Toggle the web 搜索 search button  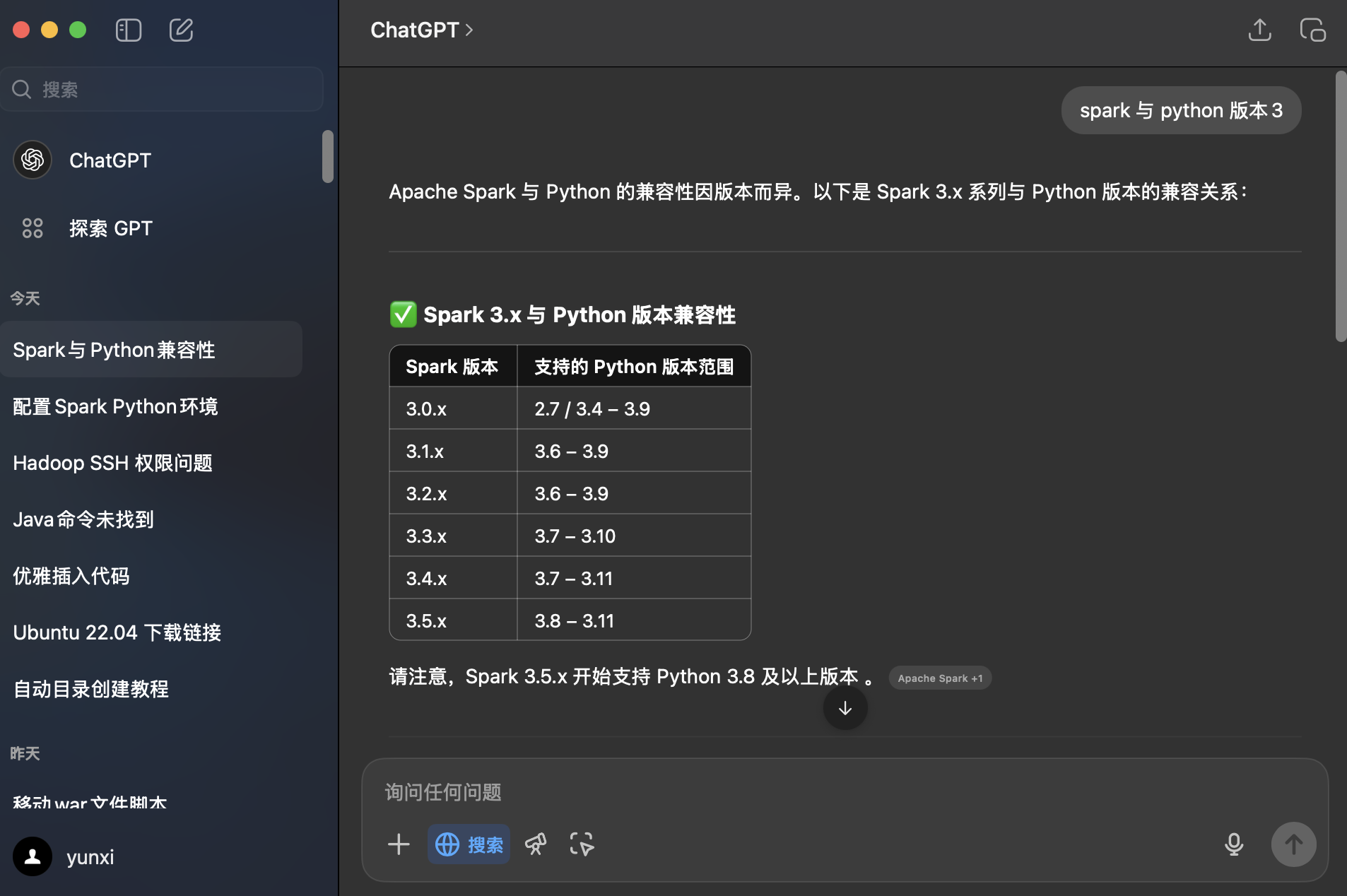pyautogui.click(x=469, y=844)
